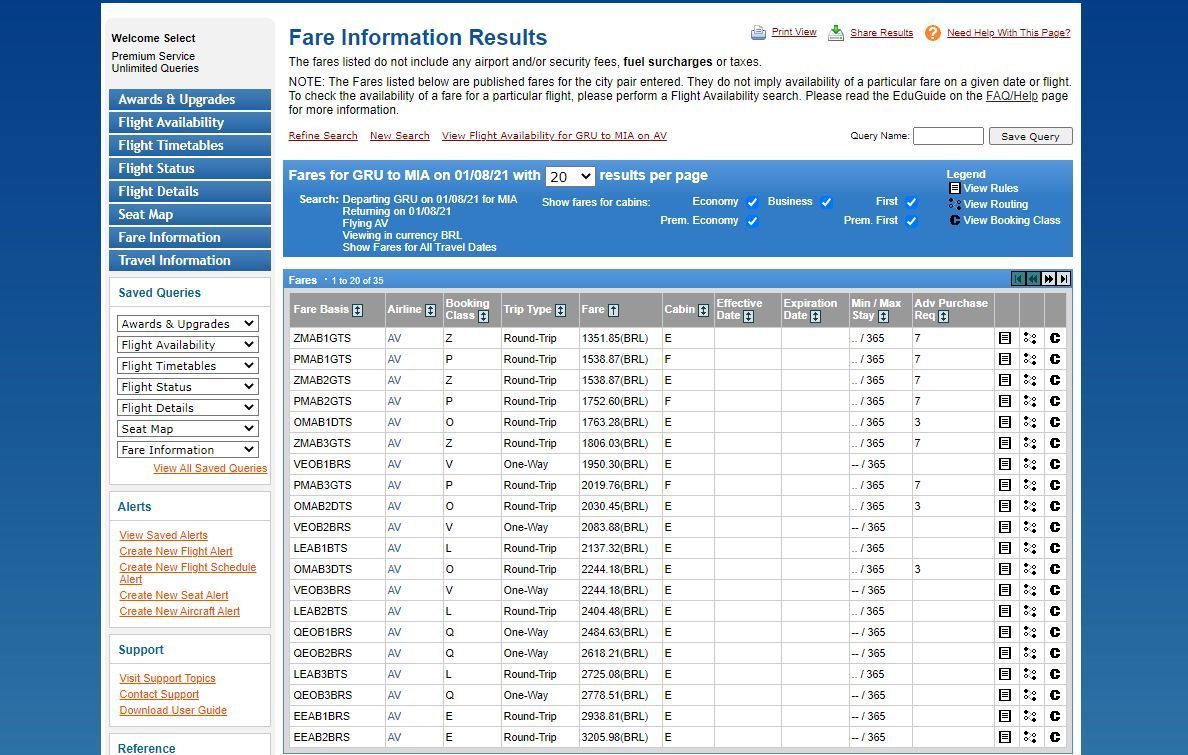Uncheck the Business cabin checkbox
This screenshot has width=1188, height=755.
(x=827, y=202)
